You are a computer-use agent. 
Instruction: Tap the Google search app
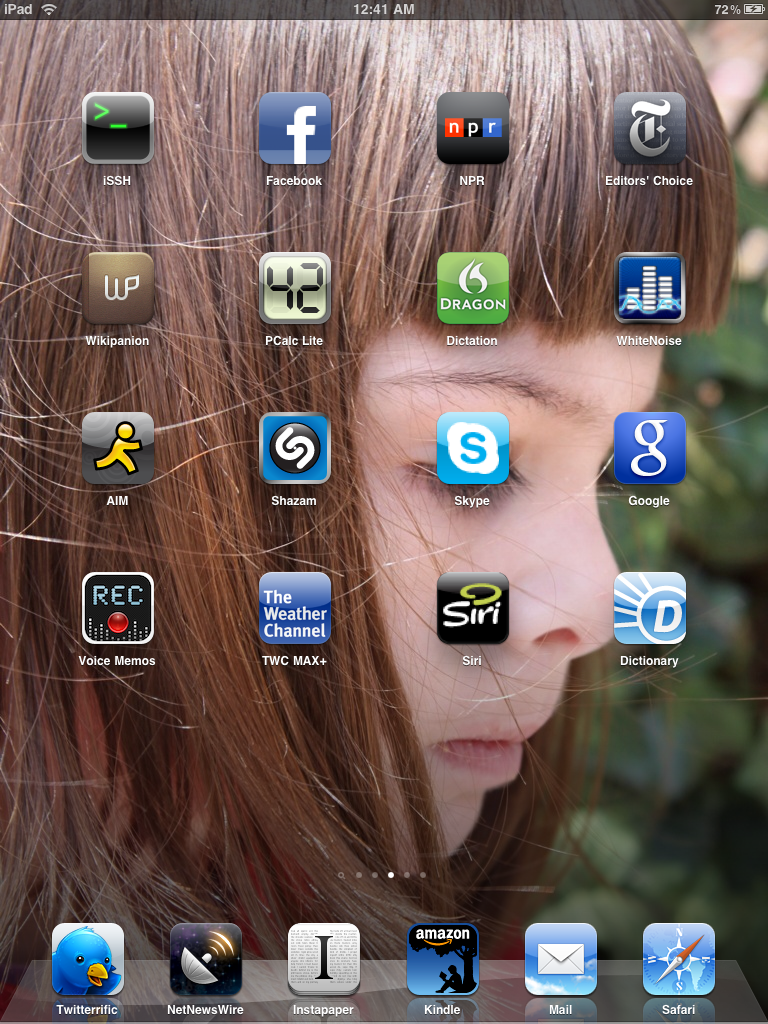649,448
